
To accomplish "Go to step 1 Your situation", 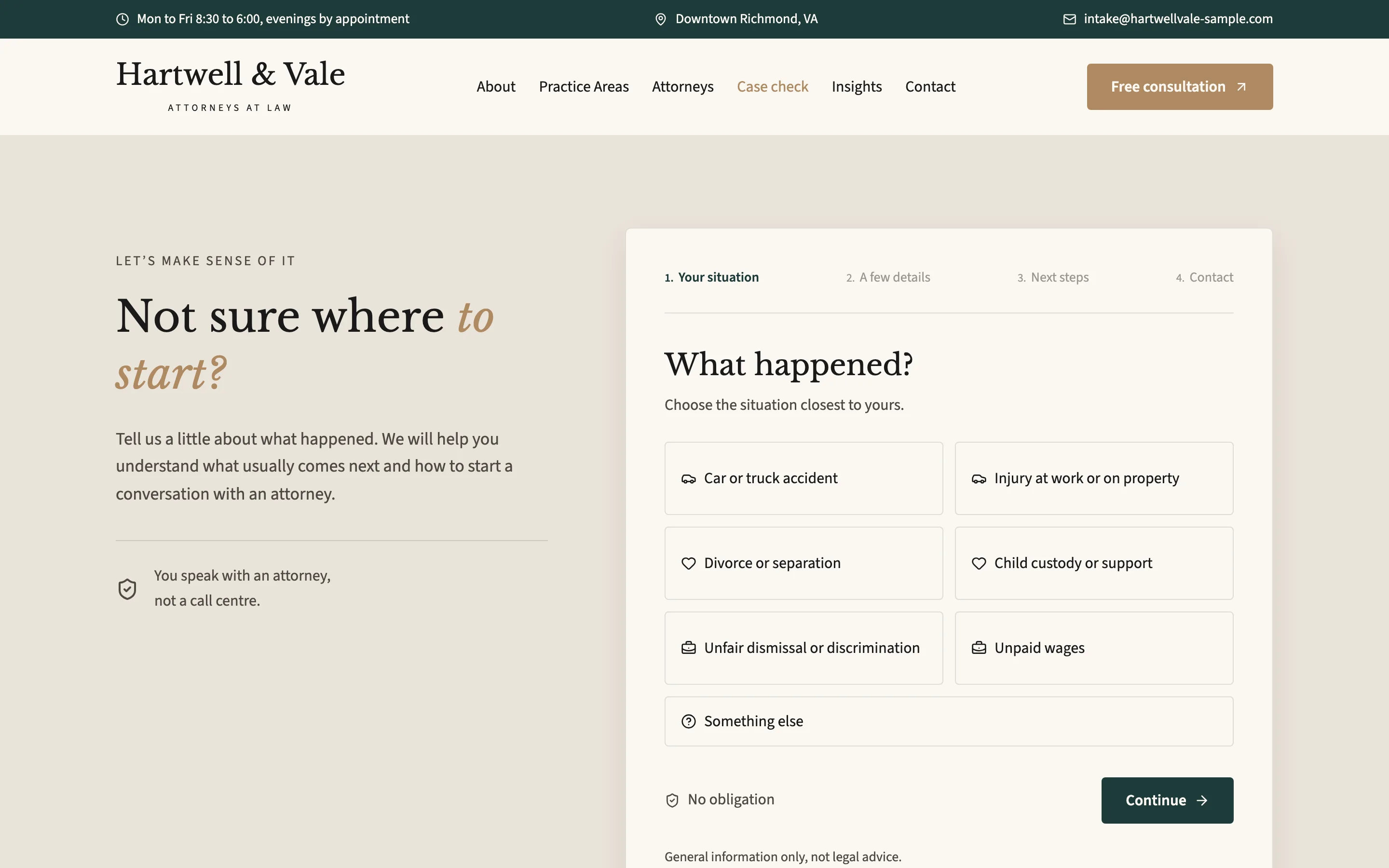I will click(712, 277).
